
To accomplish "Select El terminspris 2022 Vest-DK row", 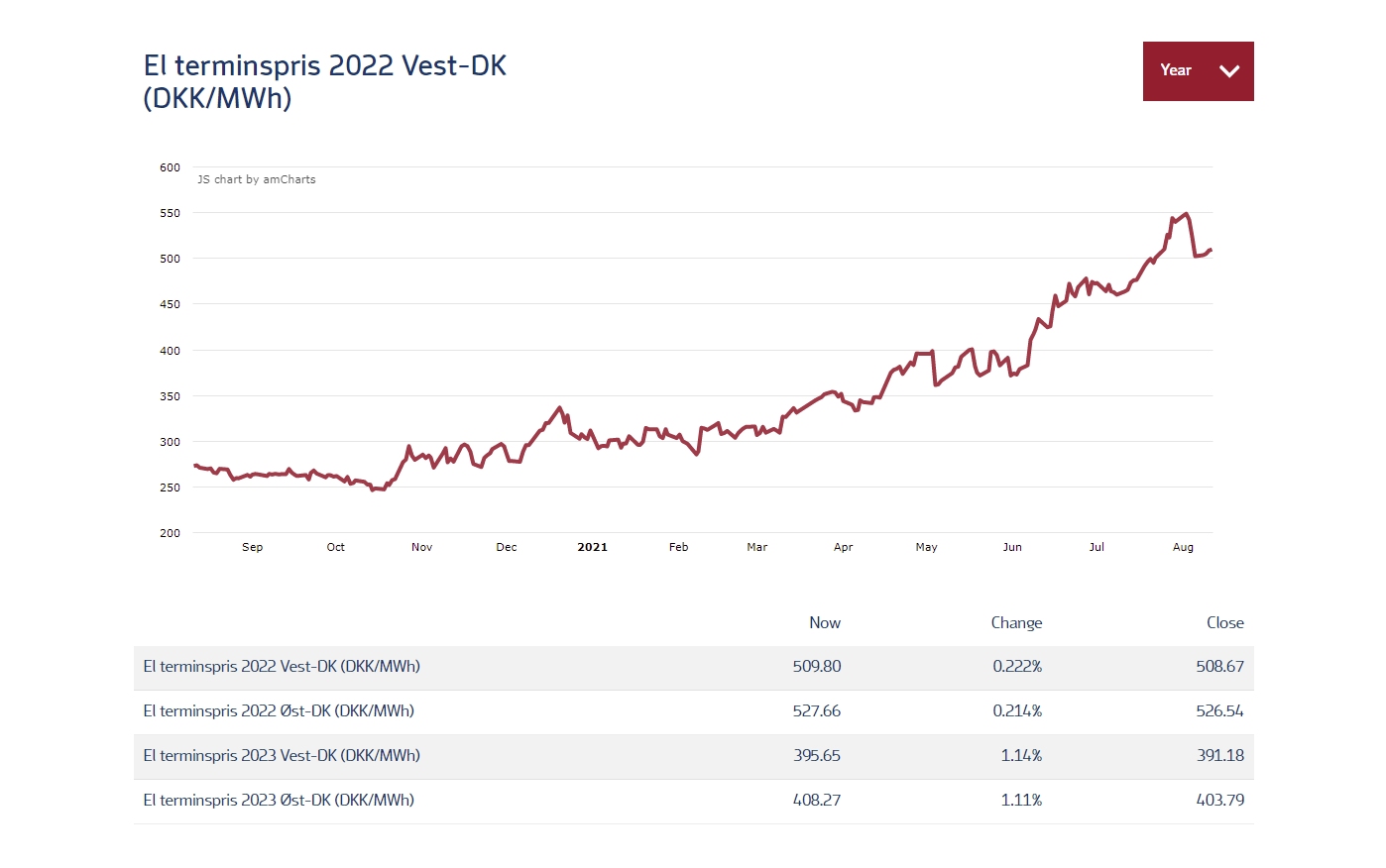I will (x=282, y=667).
